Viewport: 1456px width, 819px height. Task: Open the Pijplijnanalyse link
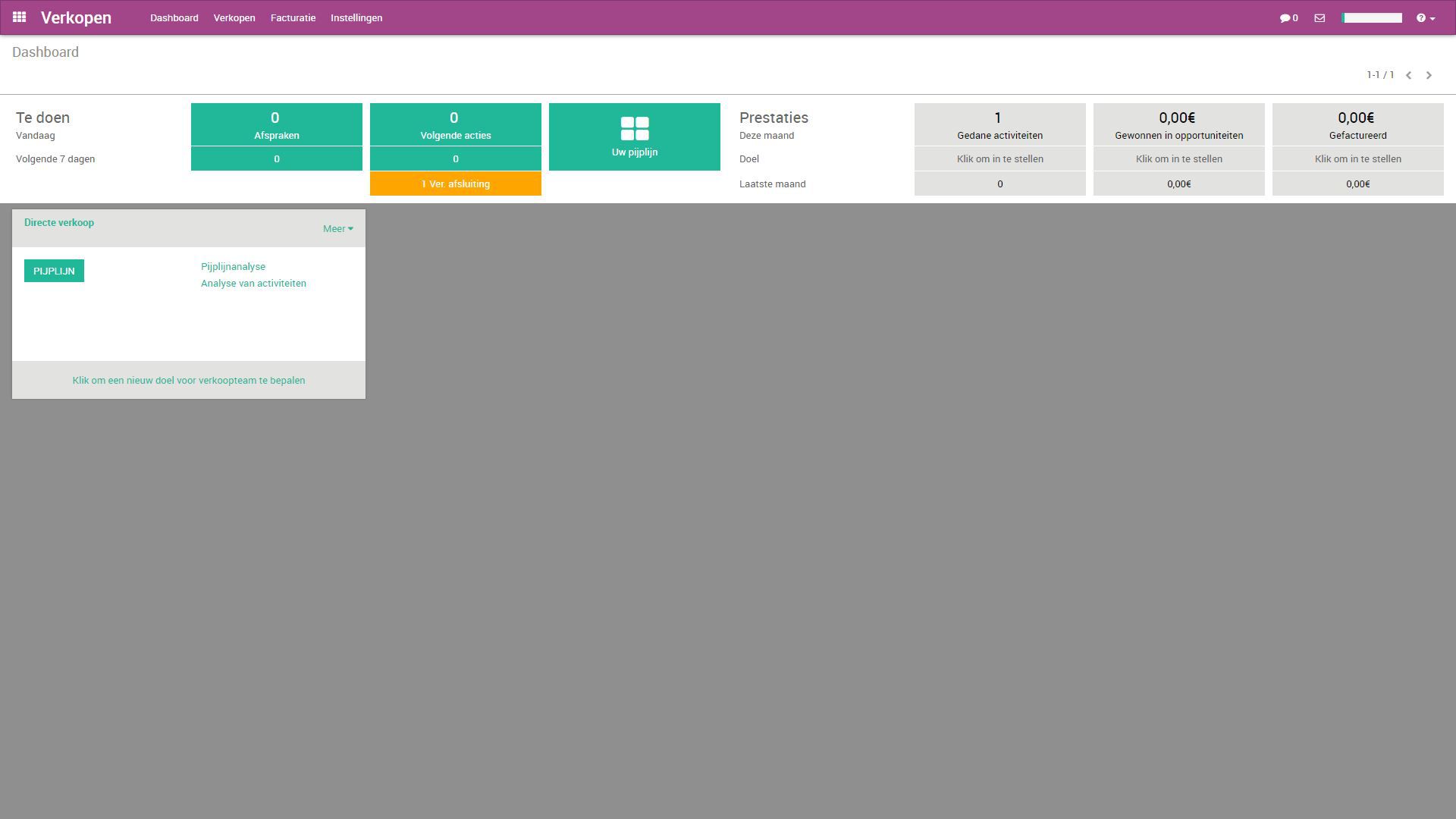(x=233, y=266)
